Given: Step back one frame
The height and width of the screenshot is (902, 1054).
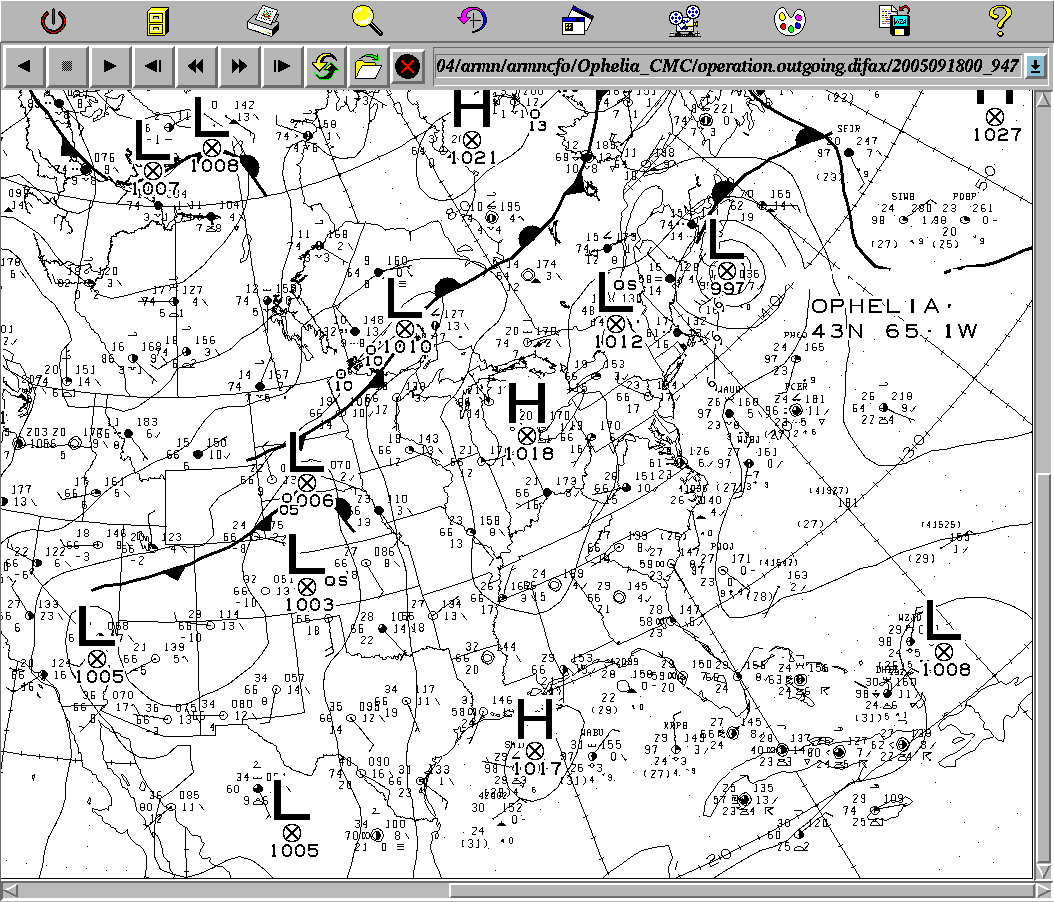Looking at the screenshot, I should (x=153, y=67).
